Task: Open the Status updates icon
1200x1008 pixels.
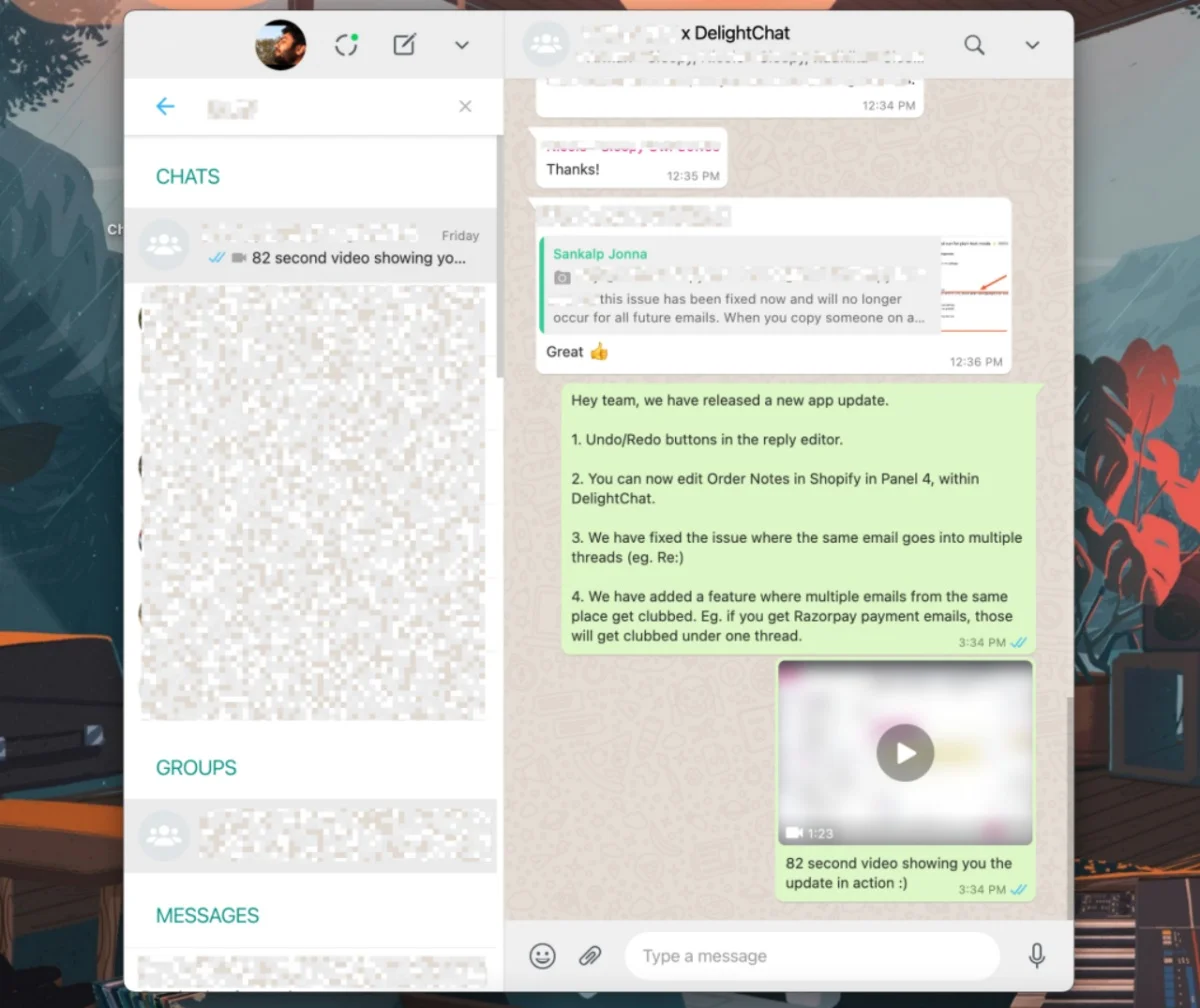Action: pyautogui.click(x=346, y=45)
